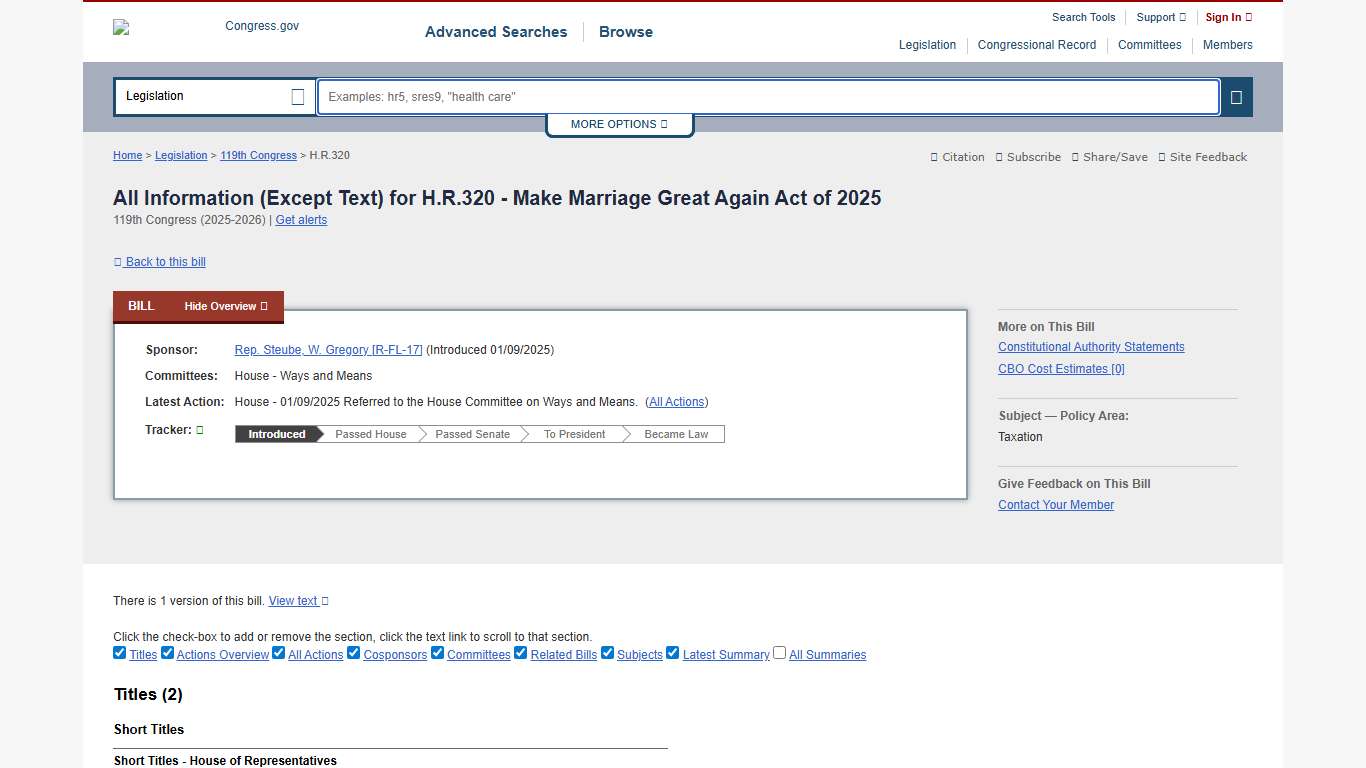Open the Citation tool icon
The width and height of the screenshot is (1366, 768).
(934, 157)
